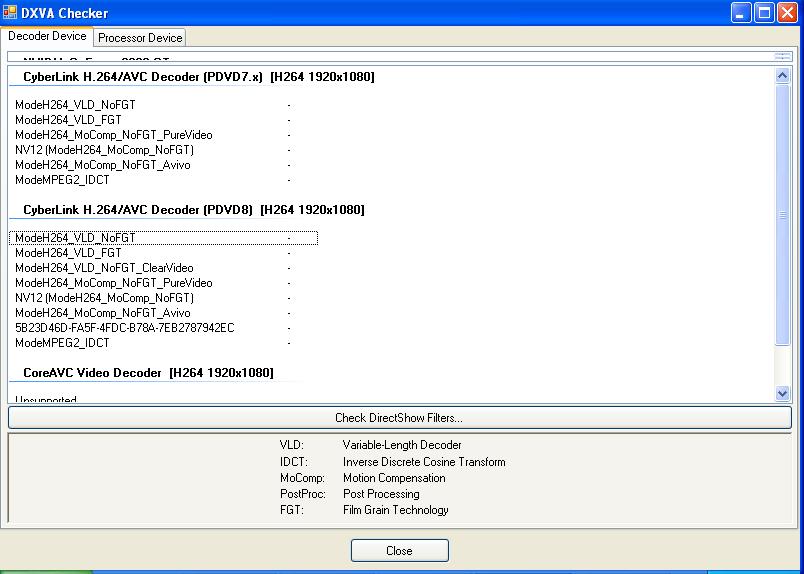Select ModeH264_VLD_NoFGT_ClearVideo row
804x574 pixels.
point(164,268)
